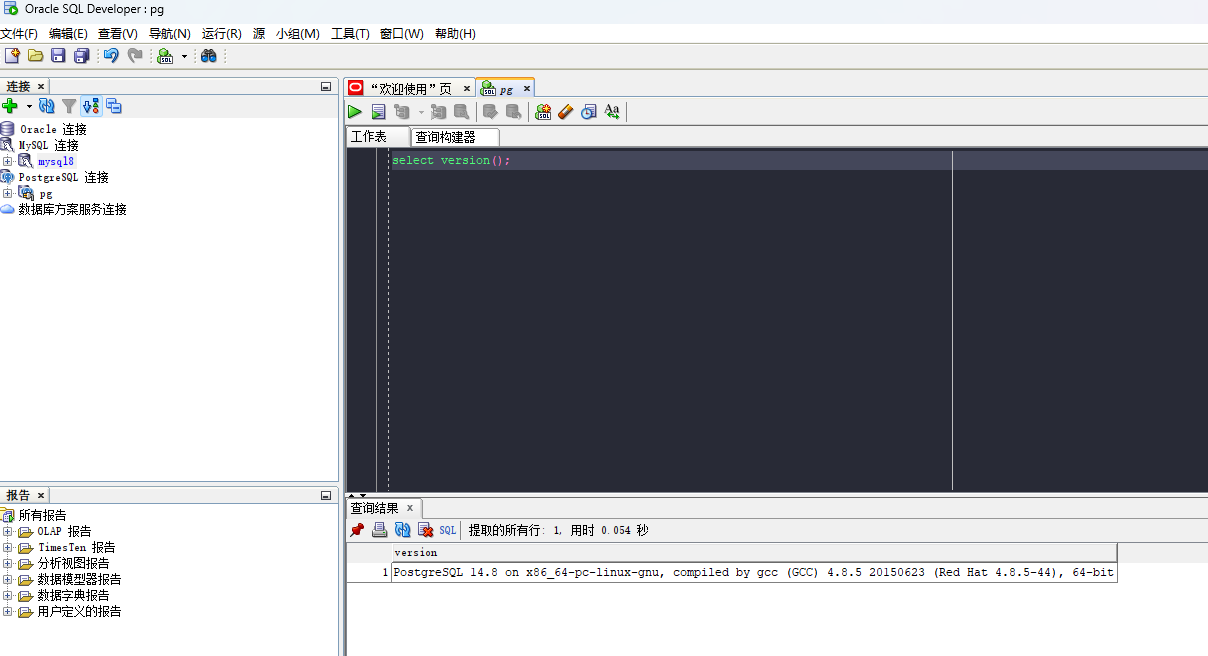
Task: Open the 小组(M) menu
Action: pos(298,34)
